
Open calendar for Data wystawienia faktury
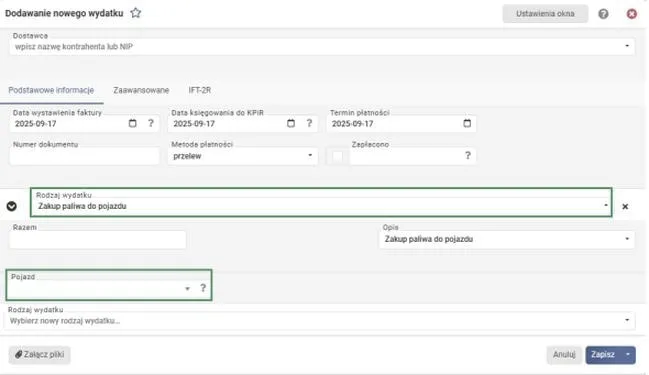(132, 123)
